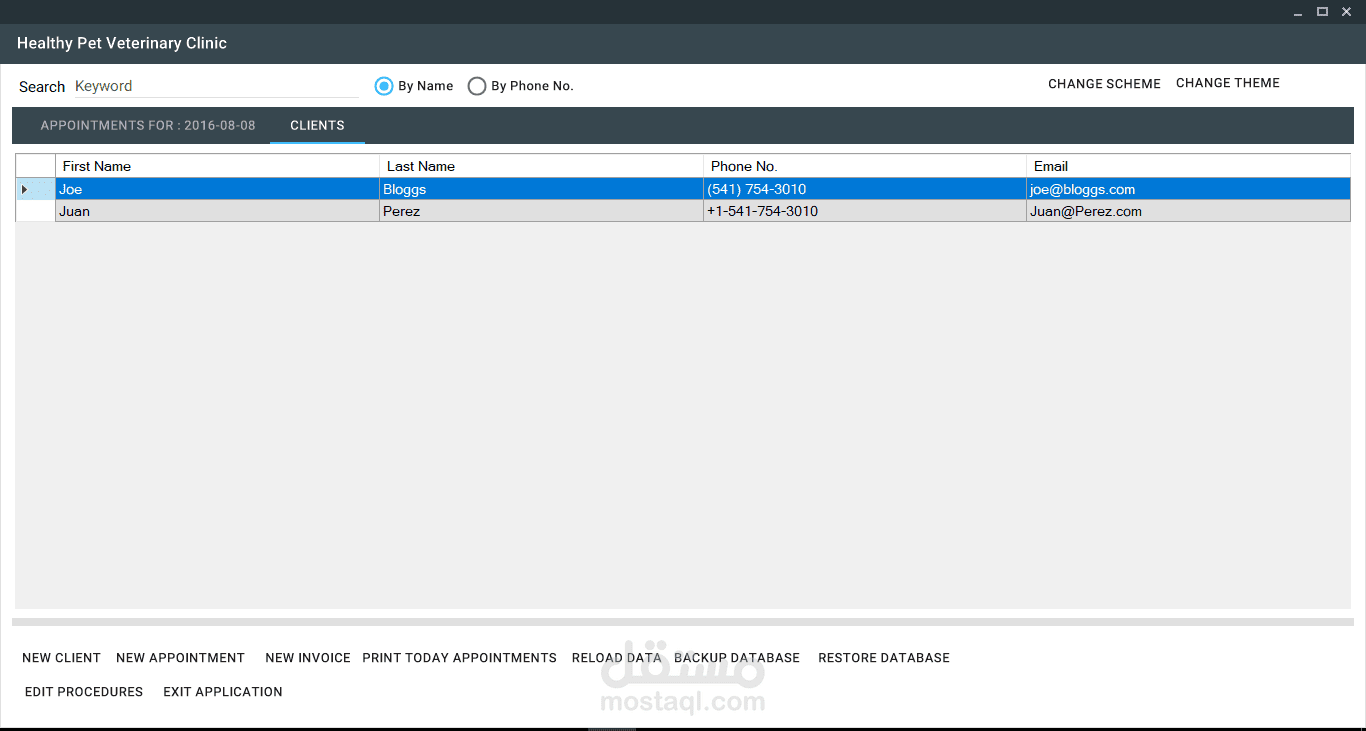The height and width of the screenshot is (731, 1366).
Task: Open the Change Scheme option
Action: 1104,84
